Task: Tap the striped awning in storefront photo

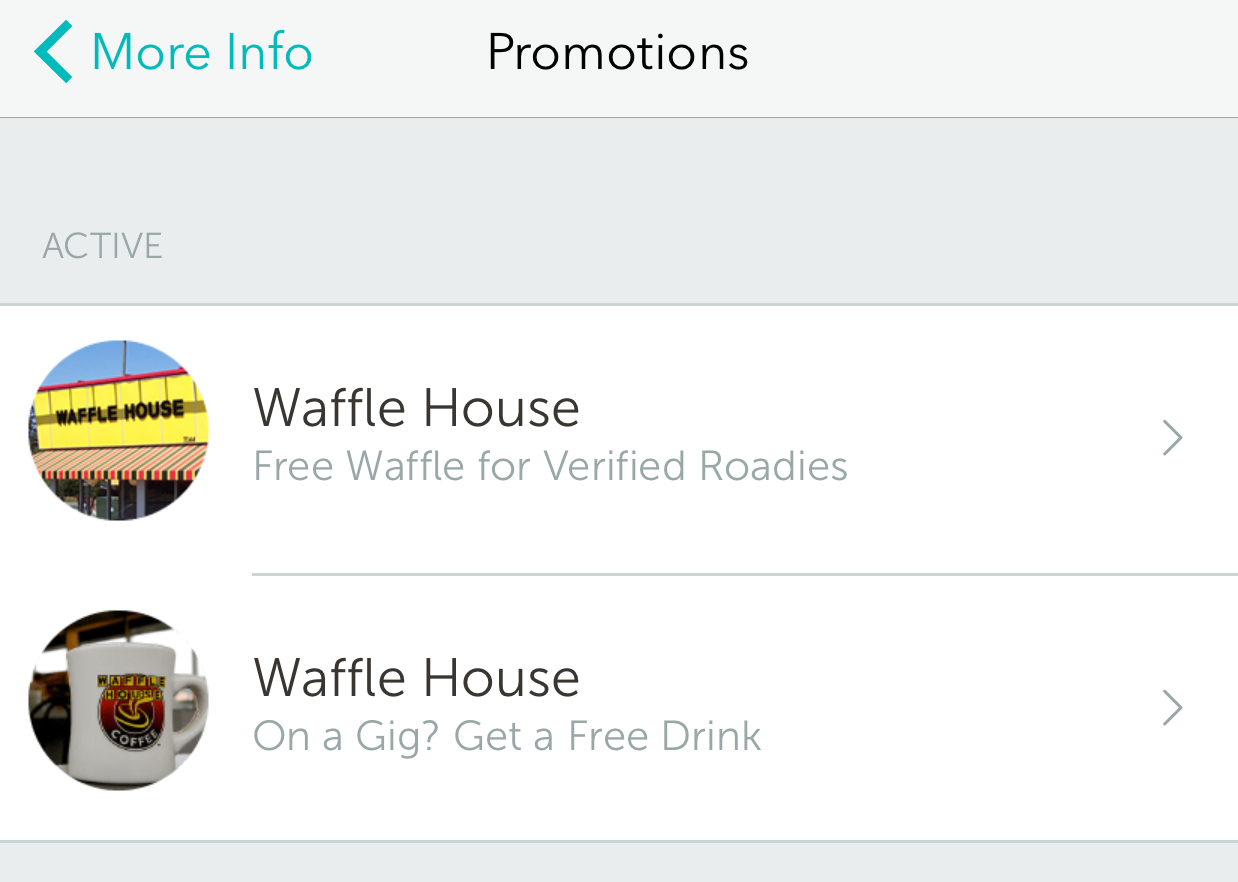Action: 118,462
